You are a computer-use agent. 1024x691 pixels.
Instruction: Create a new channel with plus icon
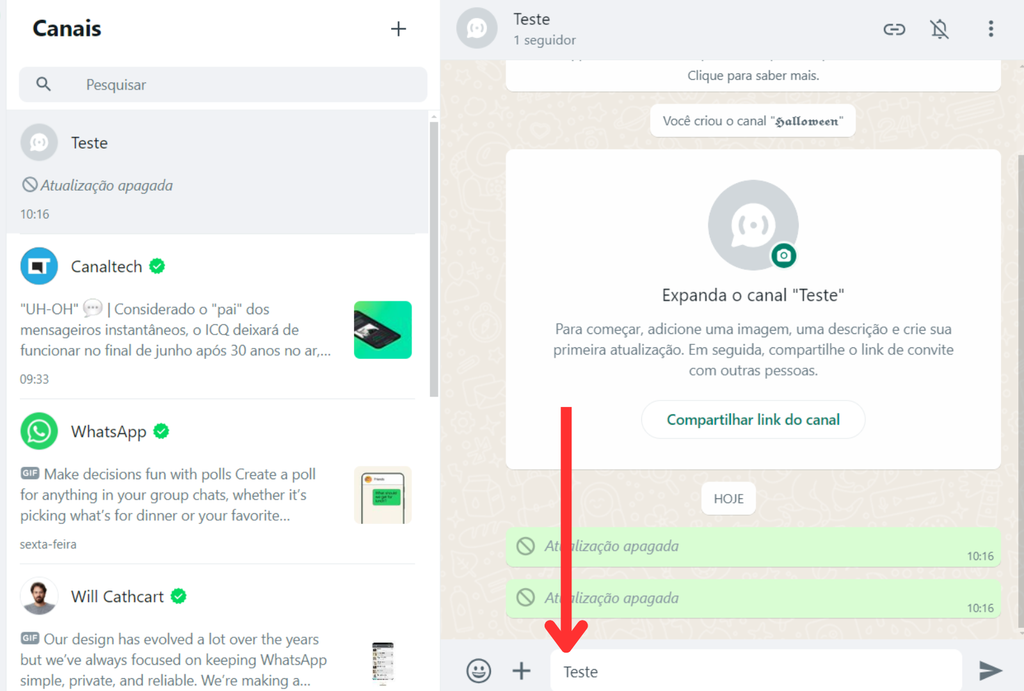(x=398, y=29)
